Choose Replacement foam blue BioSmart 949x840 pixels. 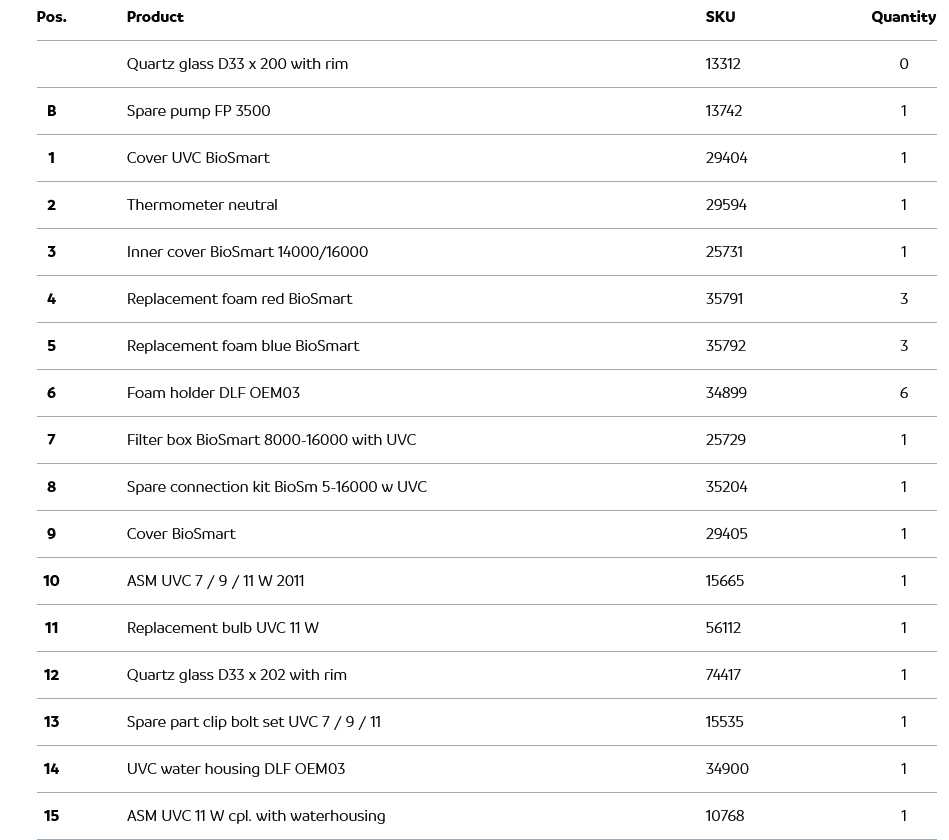click(x=243, y=346)
